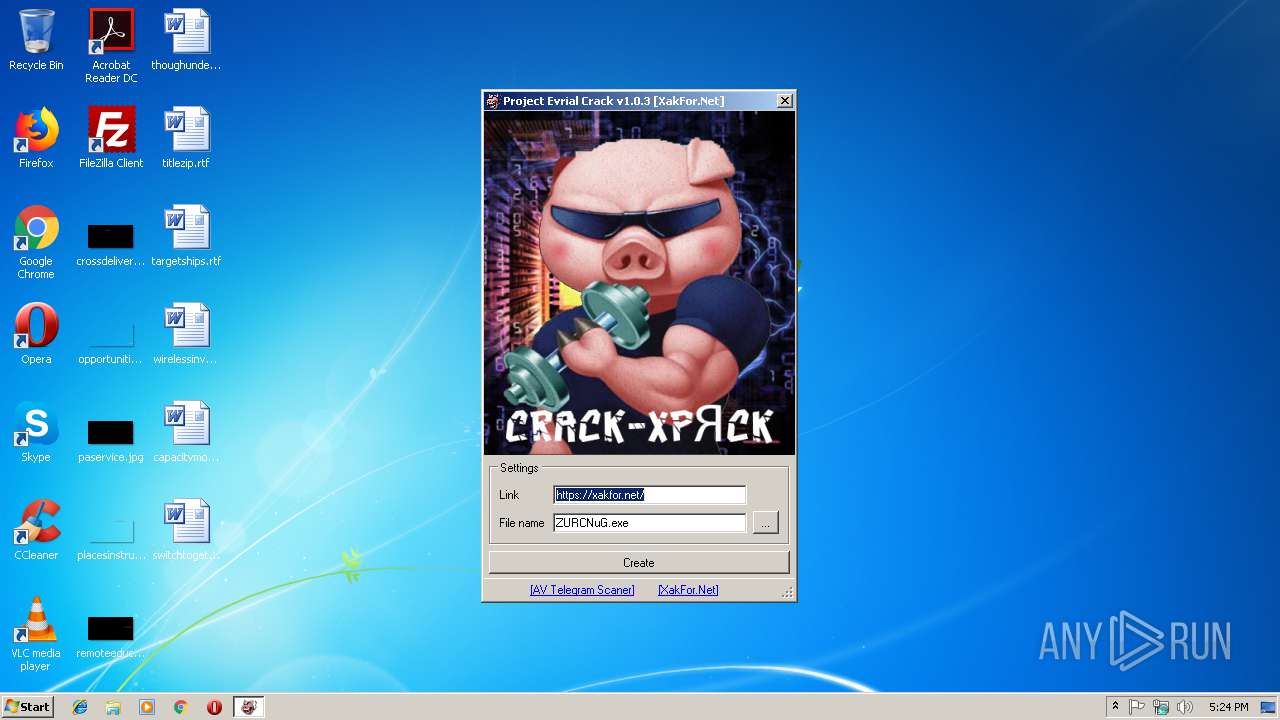Image resolution: width=1280 pixels, height=720 pixels.
Task: Click the Show desktop button
Action: click(1269, 707)
